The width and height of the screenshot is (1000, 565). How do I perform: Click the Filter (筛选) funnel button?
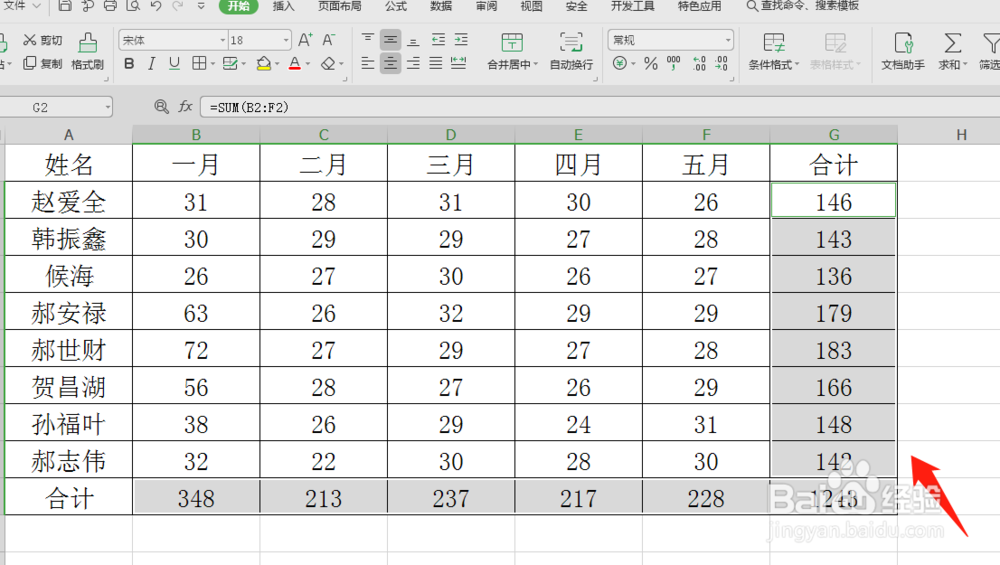[x=990, y=52]
